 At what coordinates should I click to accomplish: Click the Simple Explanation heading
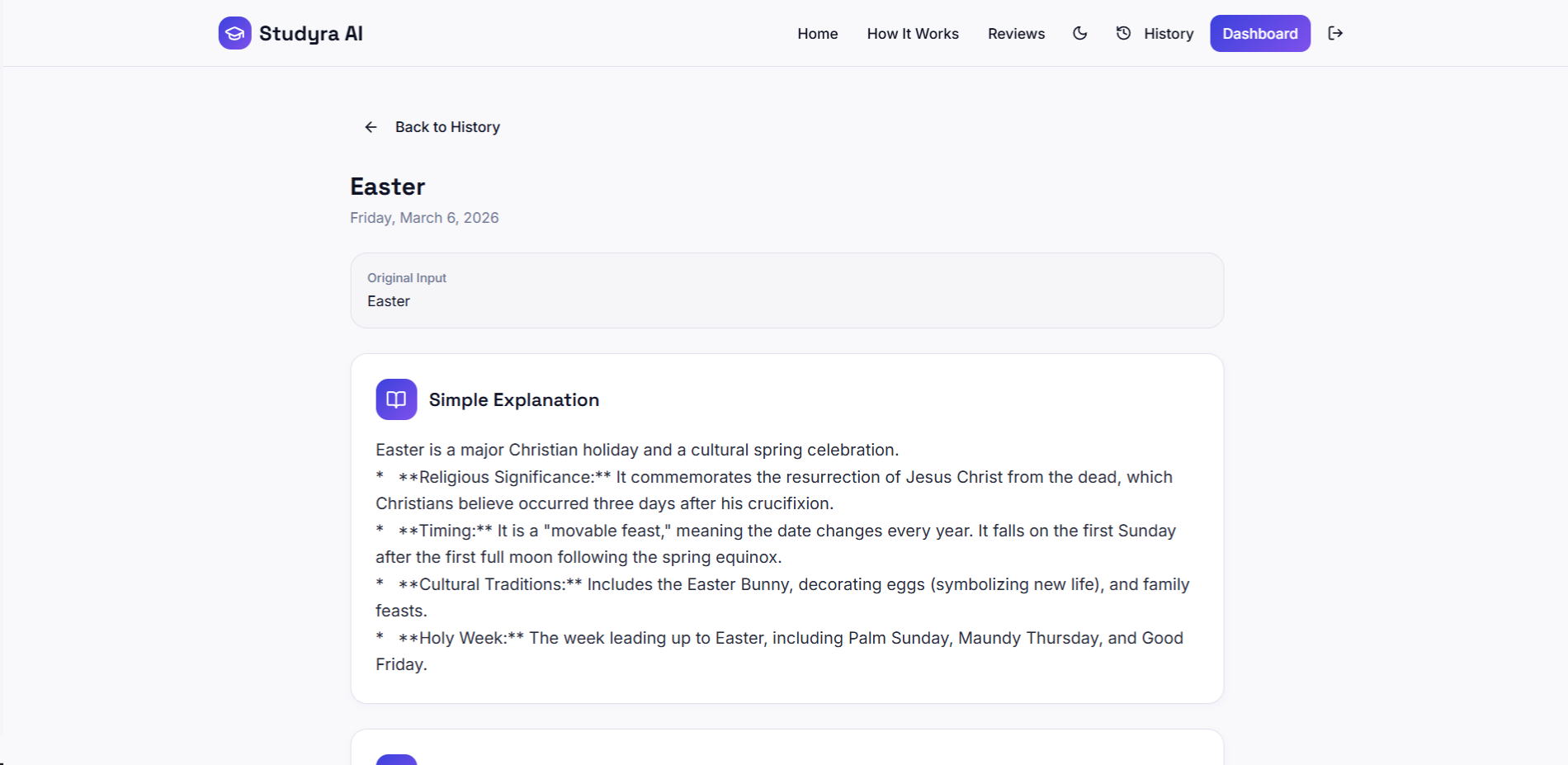pyautogui.click(x=514, y=399)
